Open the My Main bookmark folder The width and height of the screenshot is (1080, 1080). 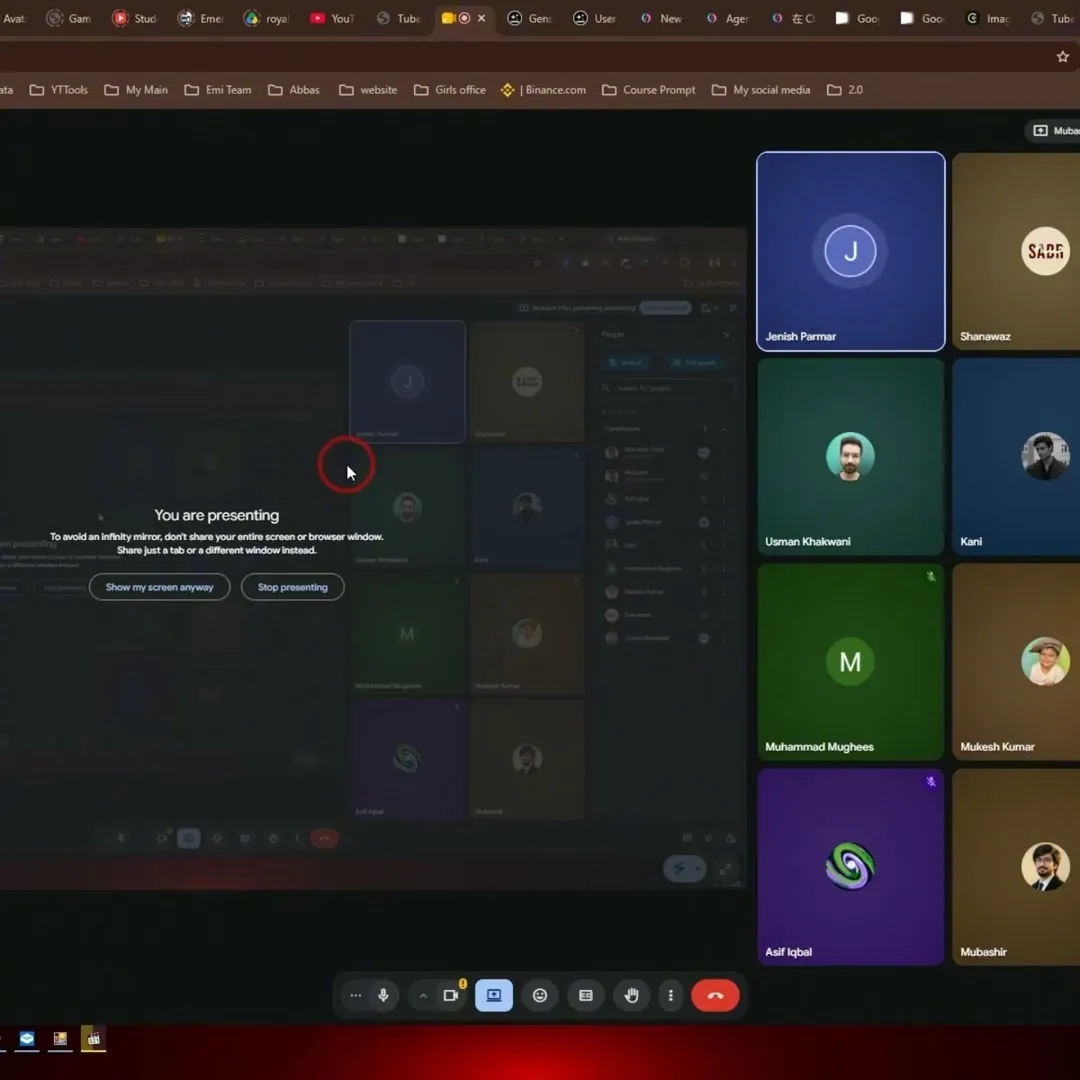(x=136, y=90)
